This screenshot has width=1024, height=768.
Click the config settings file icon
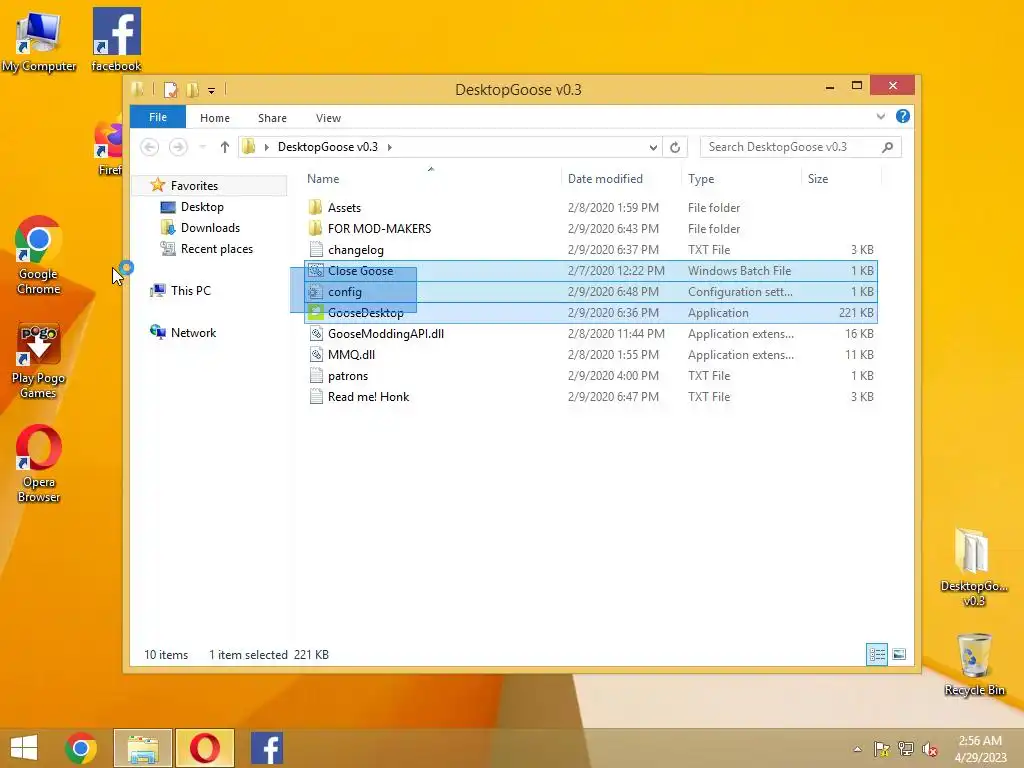click(316, 292)
